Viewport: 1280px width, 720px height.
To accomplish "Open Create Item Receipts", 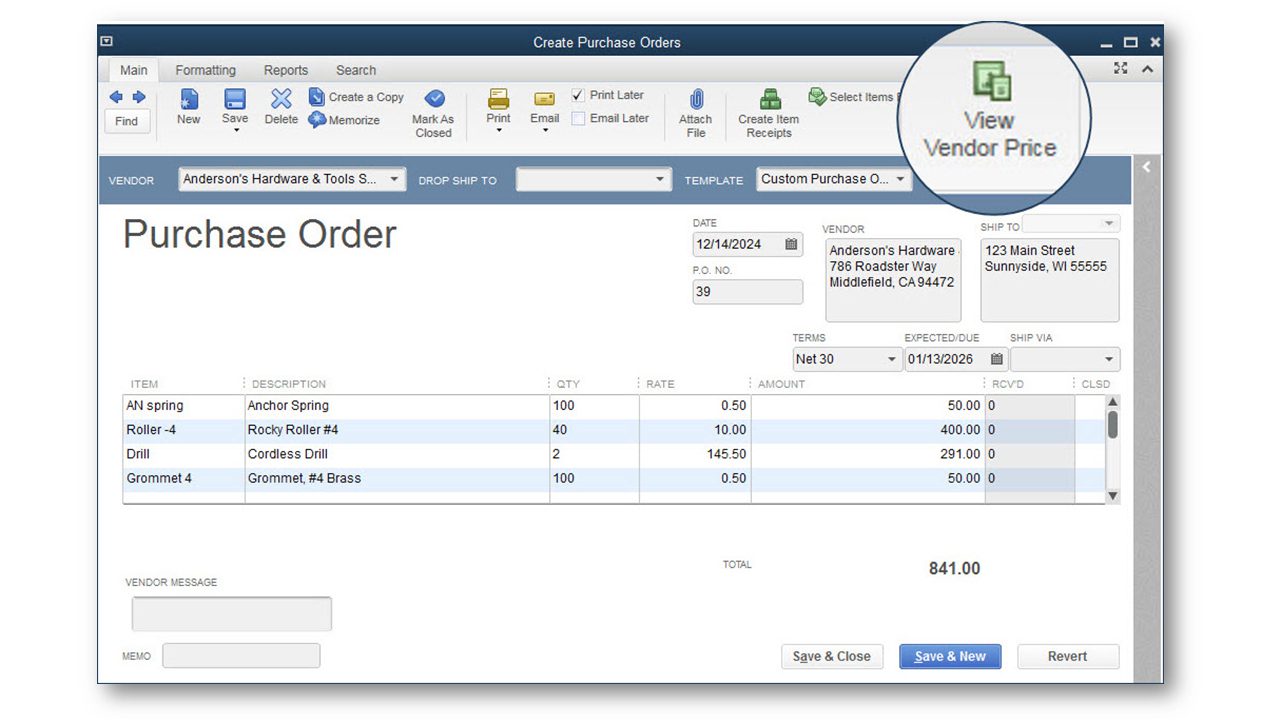I will coord(769,100).
